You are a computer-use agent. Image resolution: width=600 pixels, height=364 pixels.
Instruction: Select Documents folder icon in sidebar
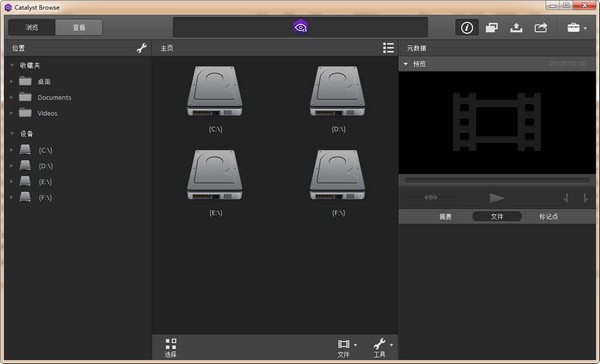(x=25, y=97)
